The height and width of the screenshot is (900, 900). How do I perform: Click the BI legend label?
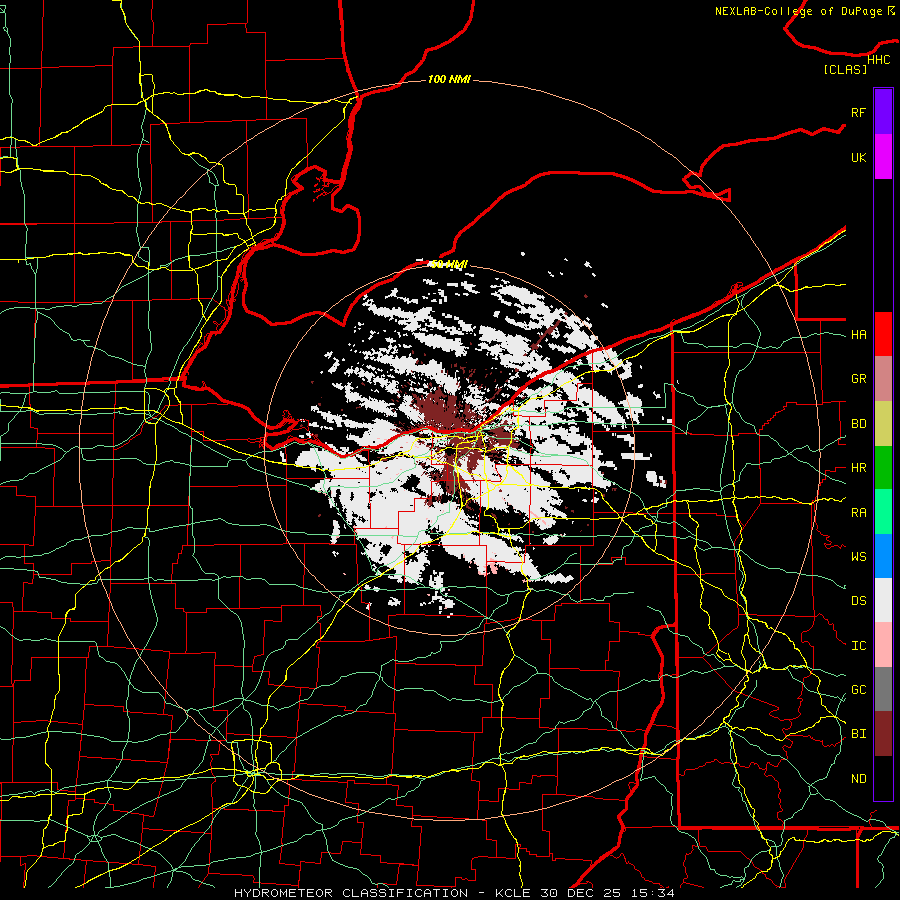coord(859,734)
